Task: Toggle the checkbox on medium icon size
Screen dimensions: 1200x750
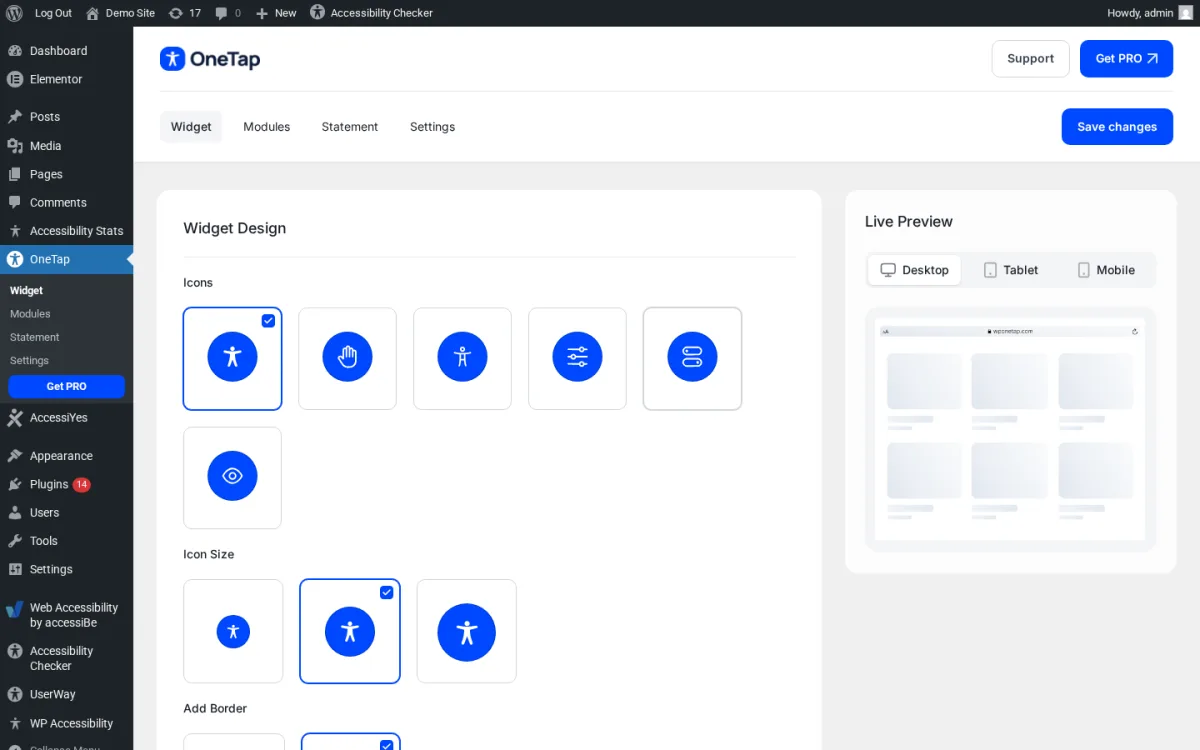Action: [x=387, y=593]
